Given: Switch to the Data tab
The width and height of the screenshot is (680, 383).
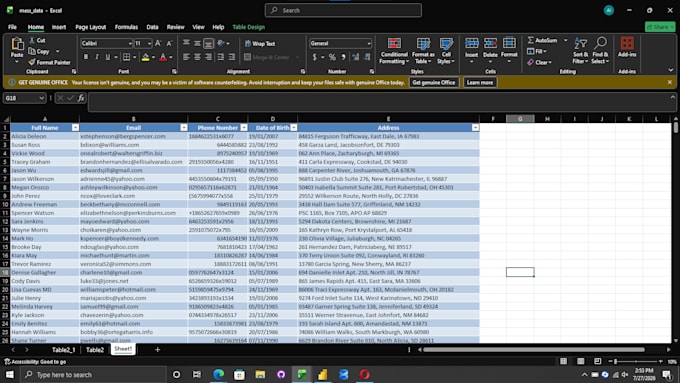Looking at the screenshot, I should click(x=152, y=27).
